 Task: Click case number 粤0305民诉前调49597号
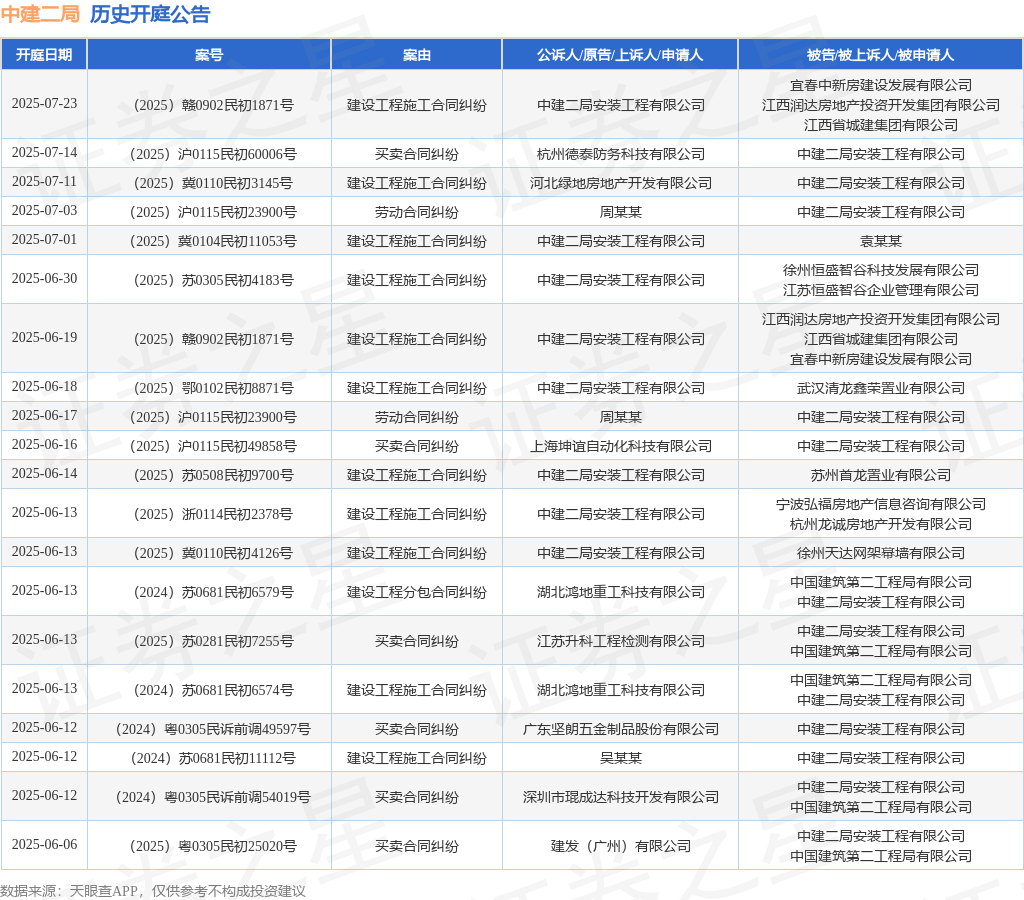pos(213,729)
